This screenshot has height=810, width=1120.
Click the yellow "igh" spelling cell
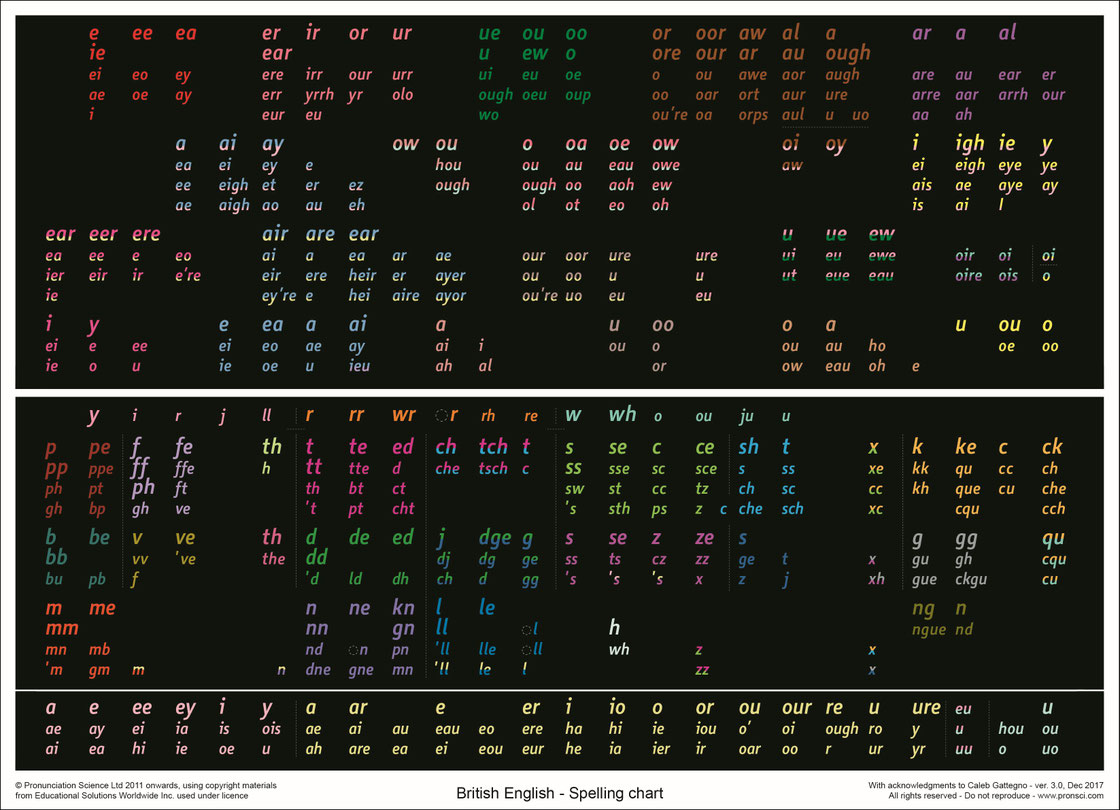[x=968, y=143]
